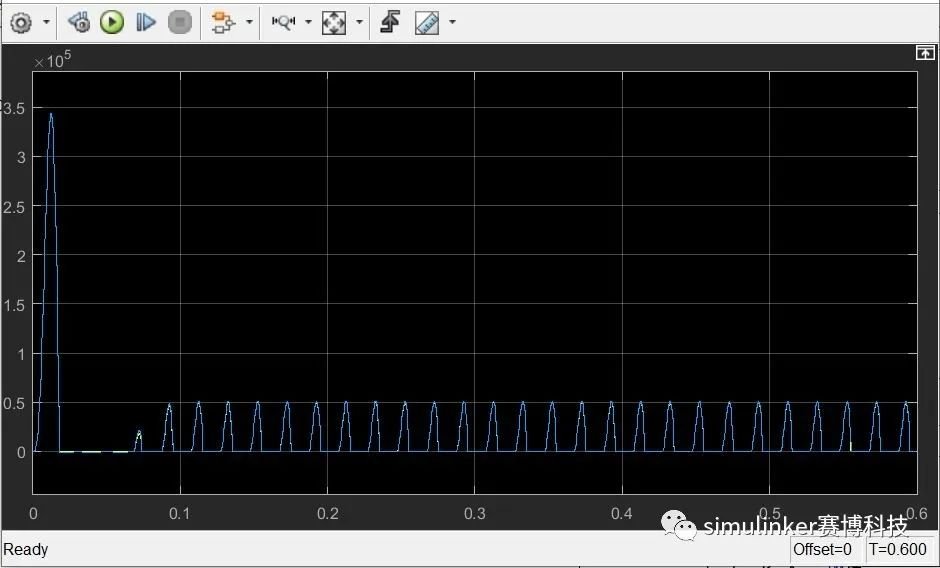
Task: Click the 1.5 y-axis tick label
Action: coord(14,305)
